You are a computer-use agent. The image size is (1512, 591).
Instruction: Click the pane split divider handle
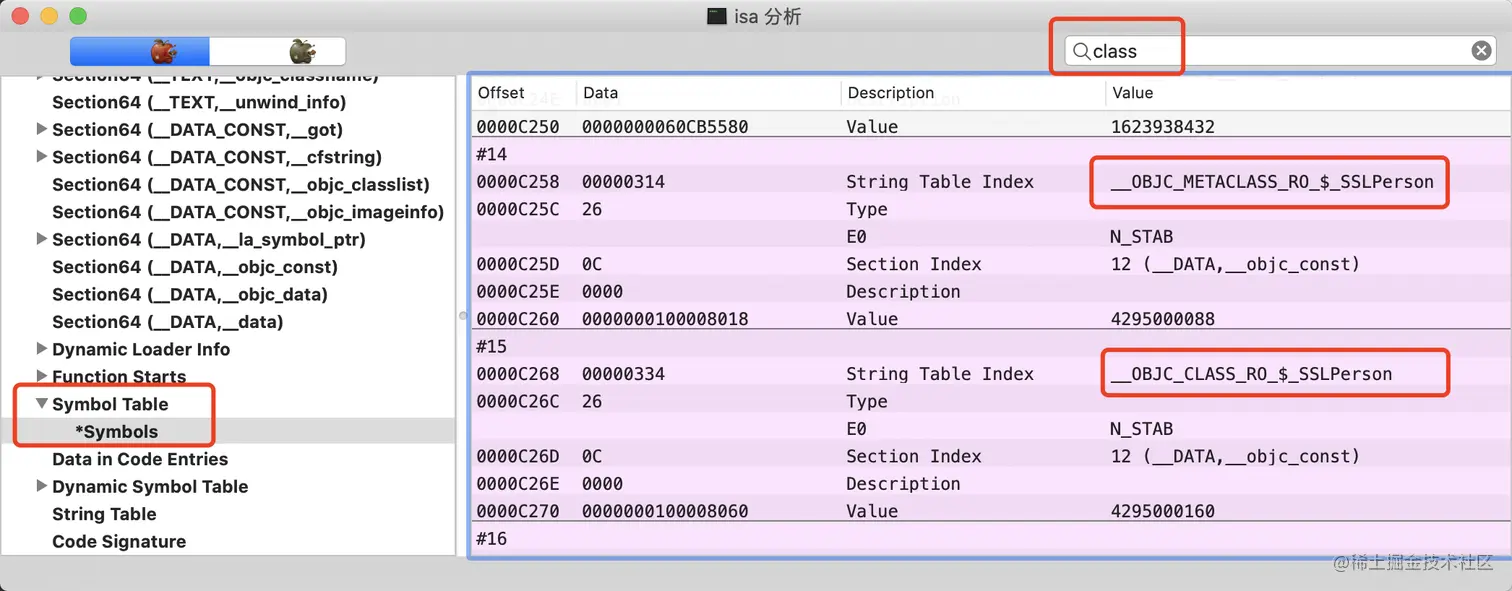tap(462, 315)
